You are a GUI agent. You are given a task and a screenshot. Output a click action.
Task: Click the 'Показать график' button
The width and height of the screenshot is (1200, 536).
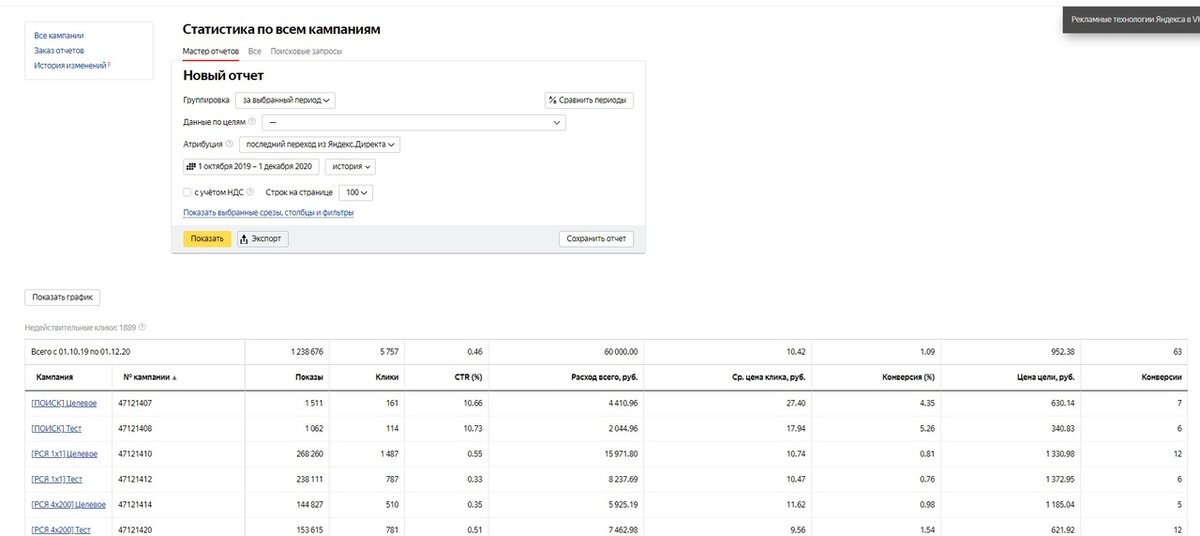point(62,297)
